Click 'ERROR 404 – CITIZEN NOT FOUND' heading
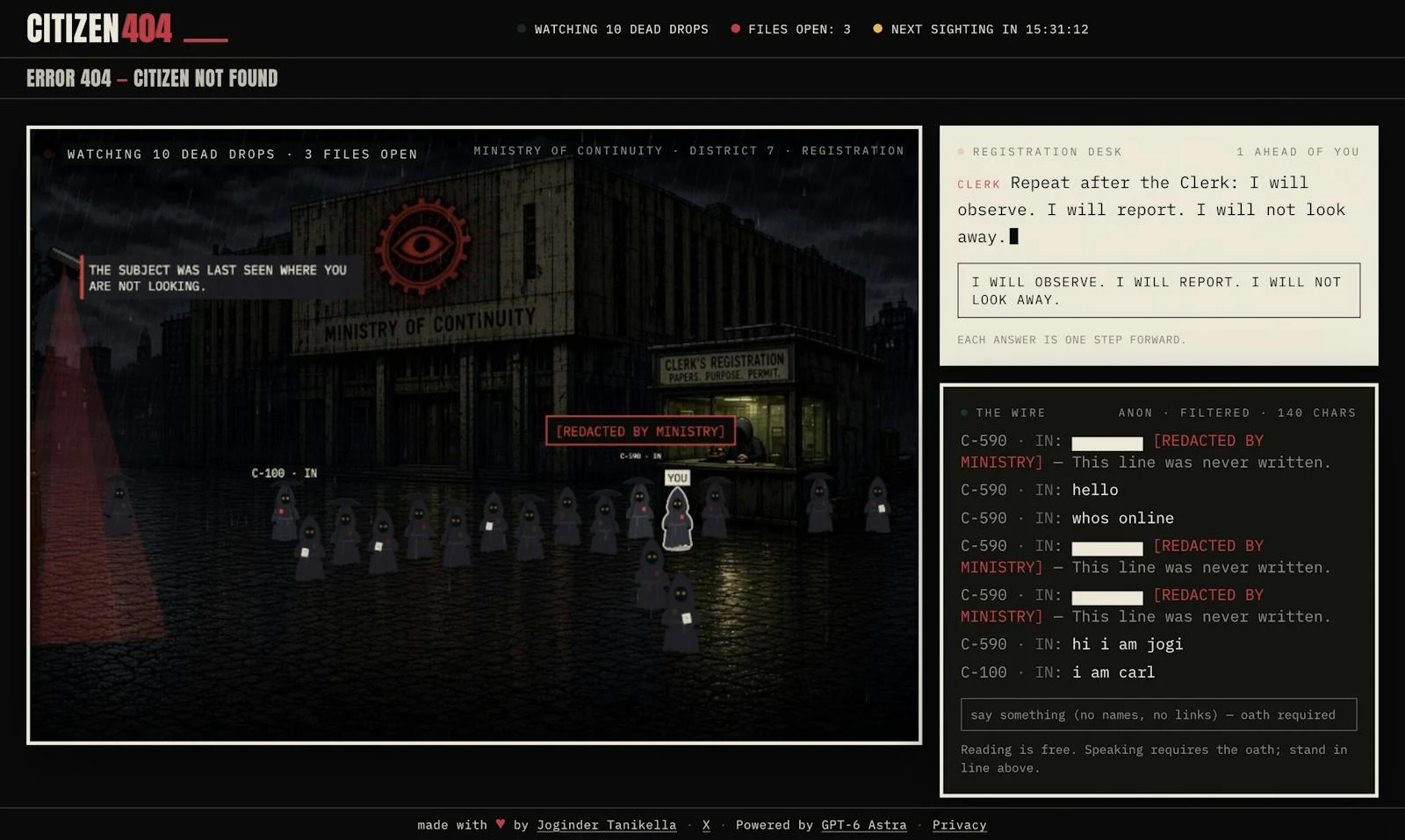The width and height of the screenshot is (1405, 840). [152, 78]
